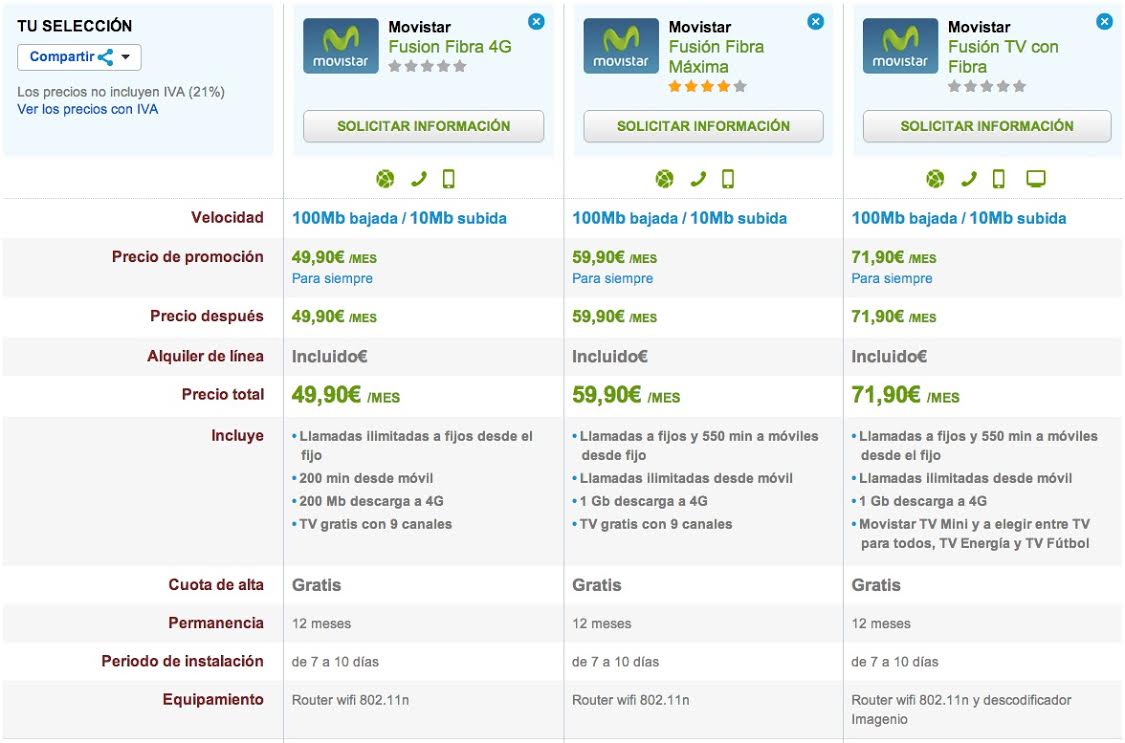The width and height of the screenshot is (1125, 743).
Task: Click mobile icon under Fusión Fibra Máxima
Action: 728,179
